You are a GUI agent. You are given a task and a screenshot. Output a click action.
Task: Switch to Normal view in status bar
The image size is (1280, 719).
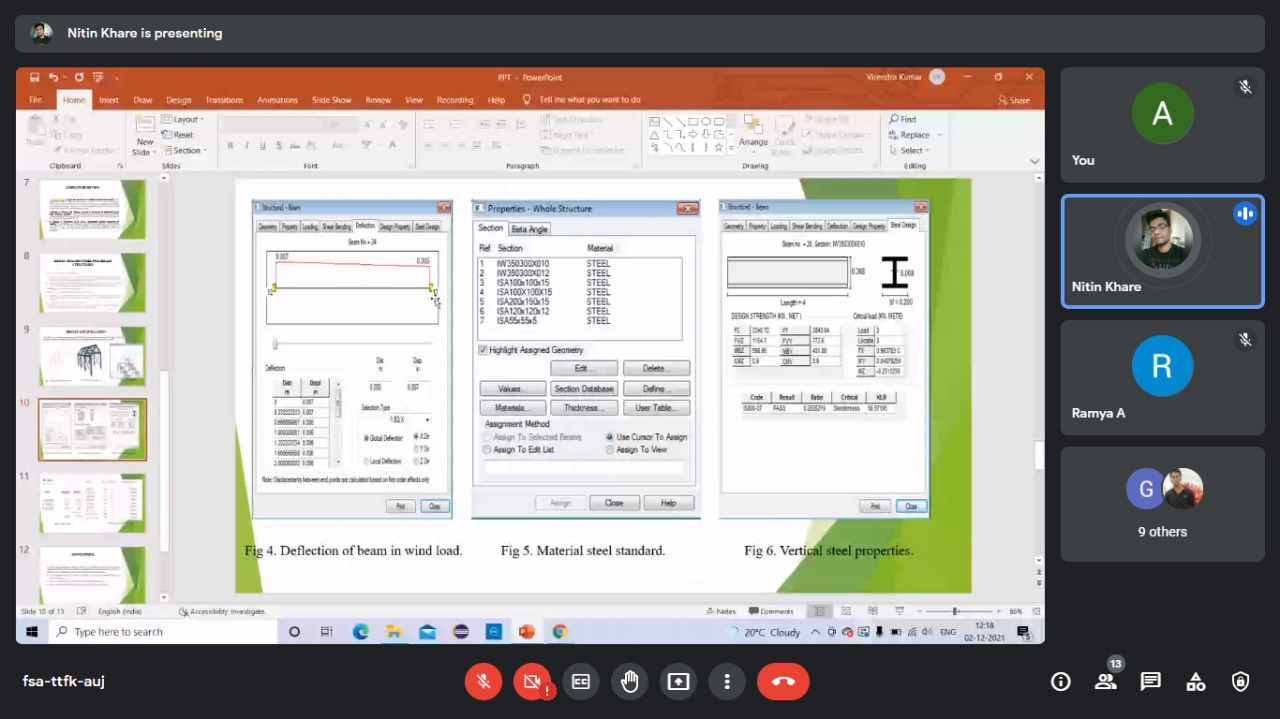[x=820, y=611]
